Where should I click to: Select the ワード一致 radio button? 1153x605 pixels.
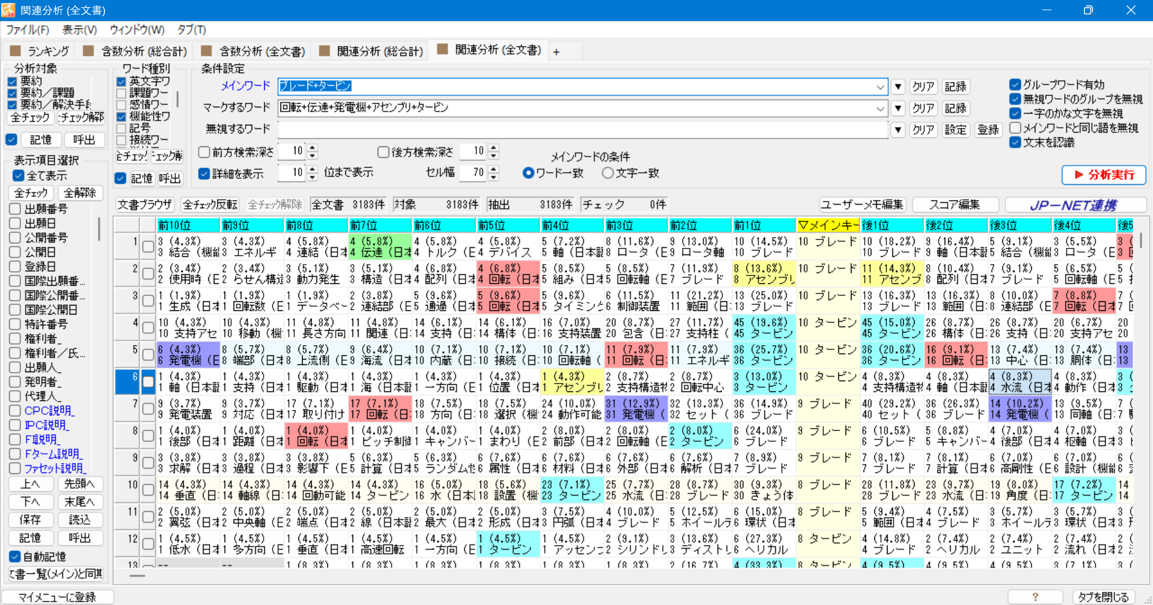pyautogui.click(x=528, y=173)
